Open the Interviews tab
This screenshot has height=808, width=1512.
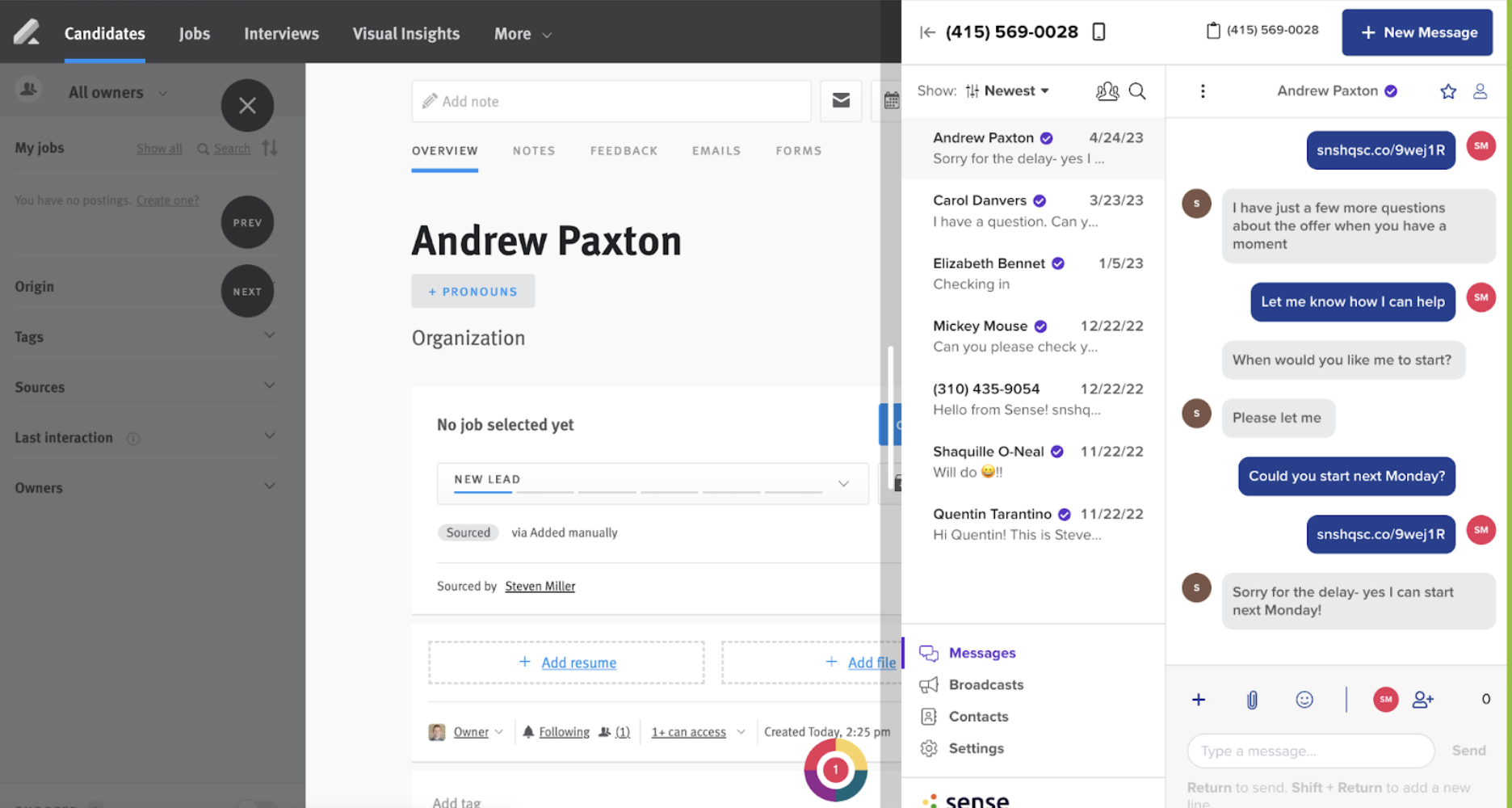click(x=282, y=34)
